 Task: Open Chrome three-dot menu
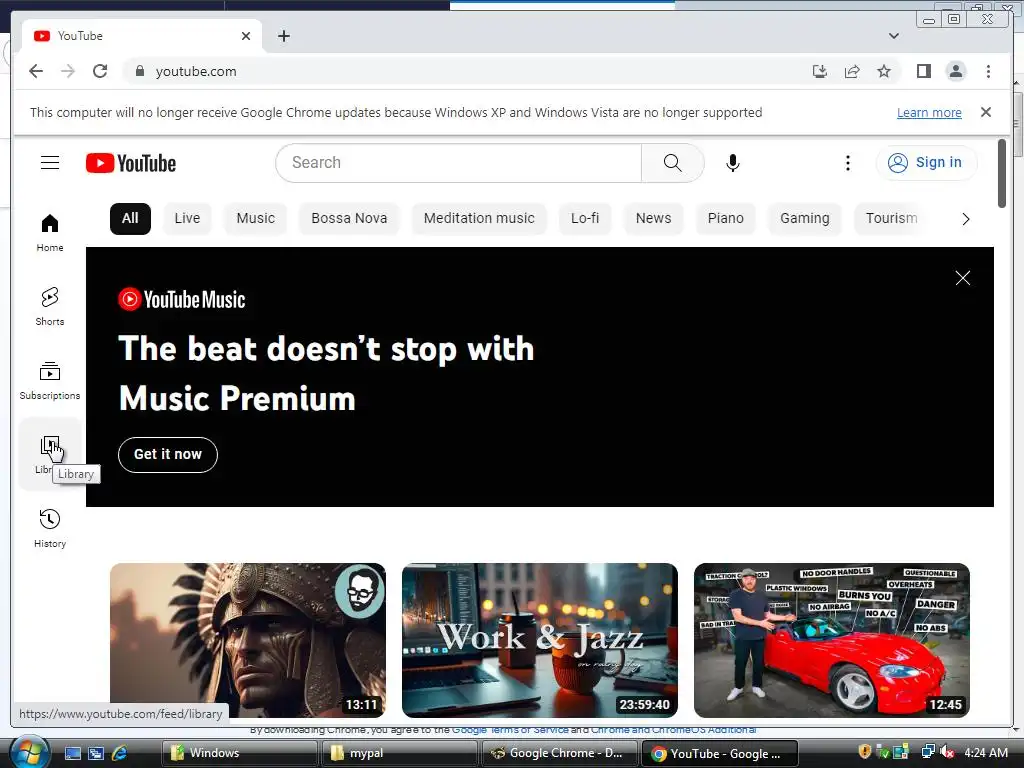click(988, 71)
